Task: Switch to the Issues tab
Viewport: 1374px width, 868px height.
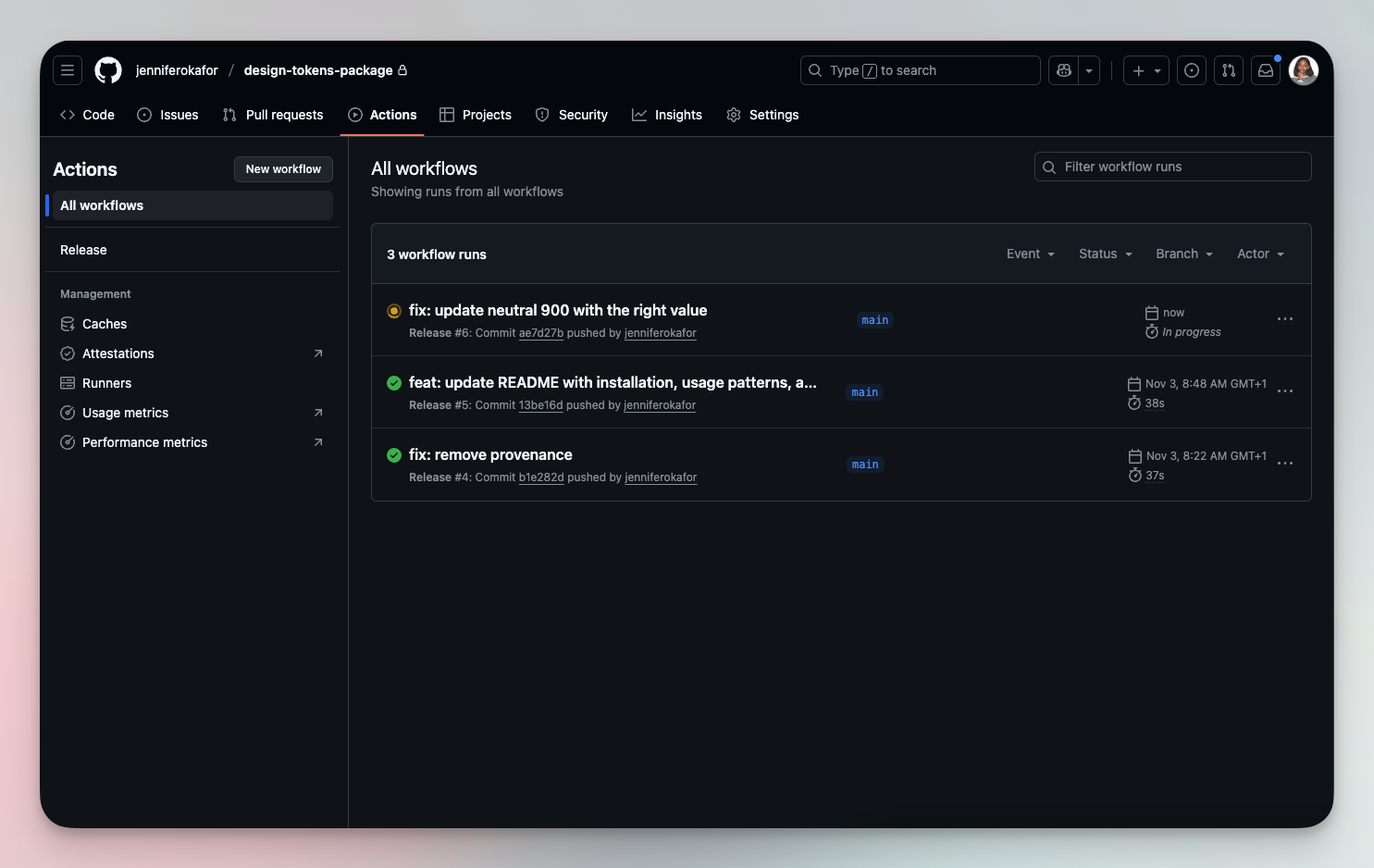Action: (x=167, y=115)
